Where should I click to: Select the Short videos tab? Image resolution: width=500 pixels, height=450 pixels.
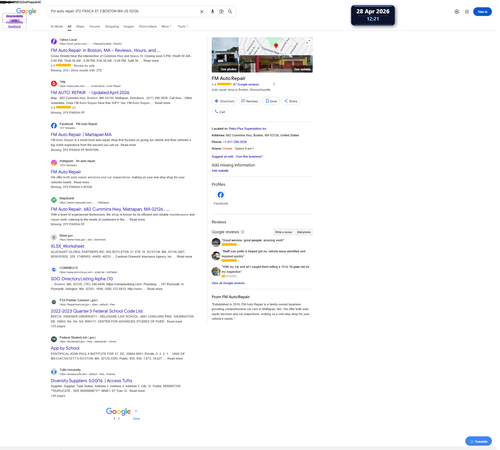click(x=148, y=26)
